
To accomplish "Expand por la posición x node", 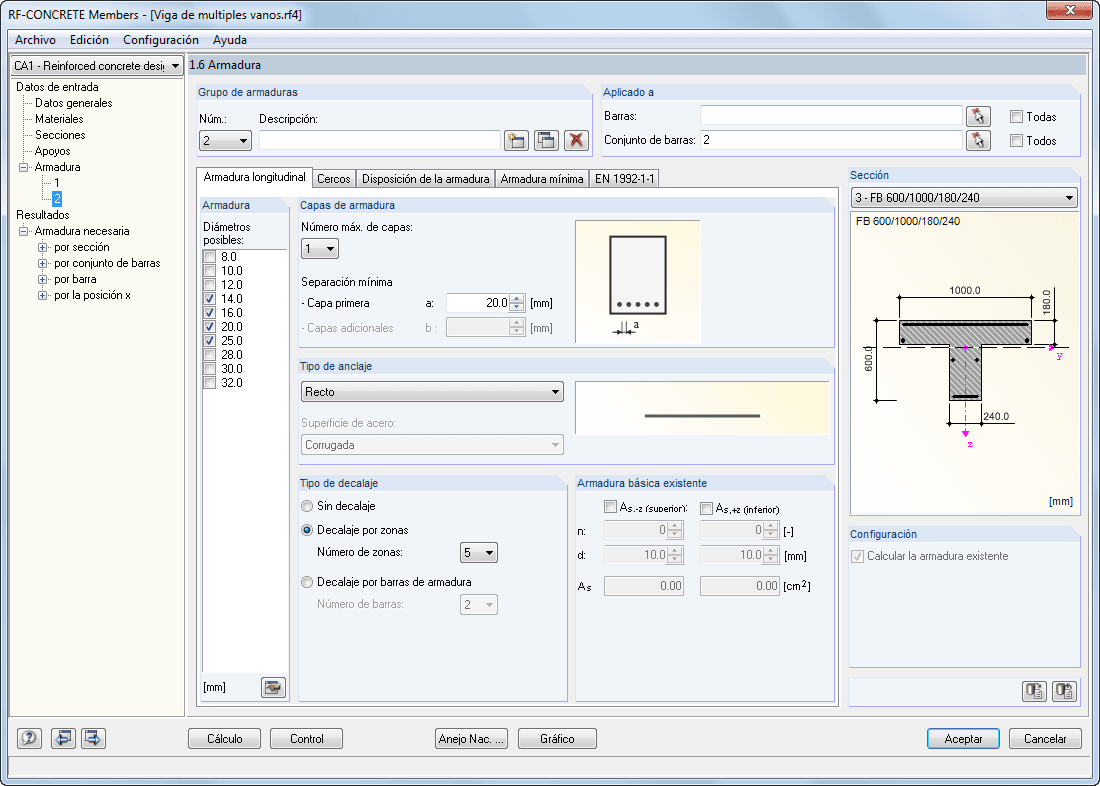I will coord(43,295).
